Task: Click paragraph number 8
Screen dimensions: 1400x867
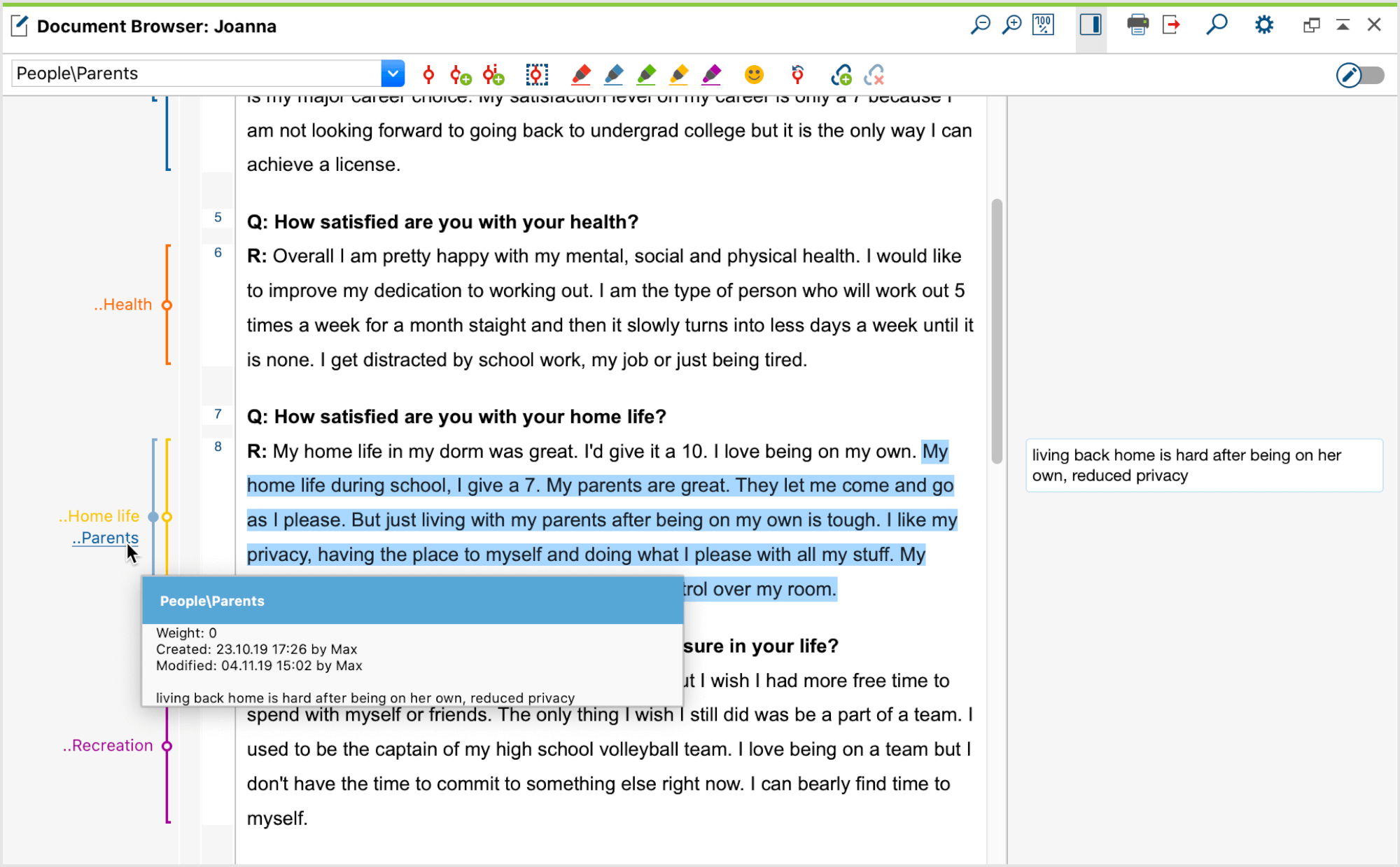Action: 218,447
